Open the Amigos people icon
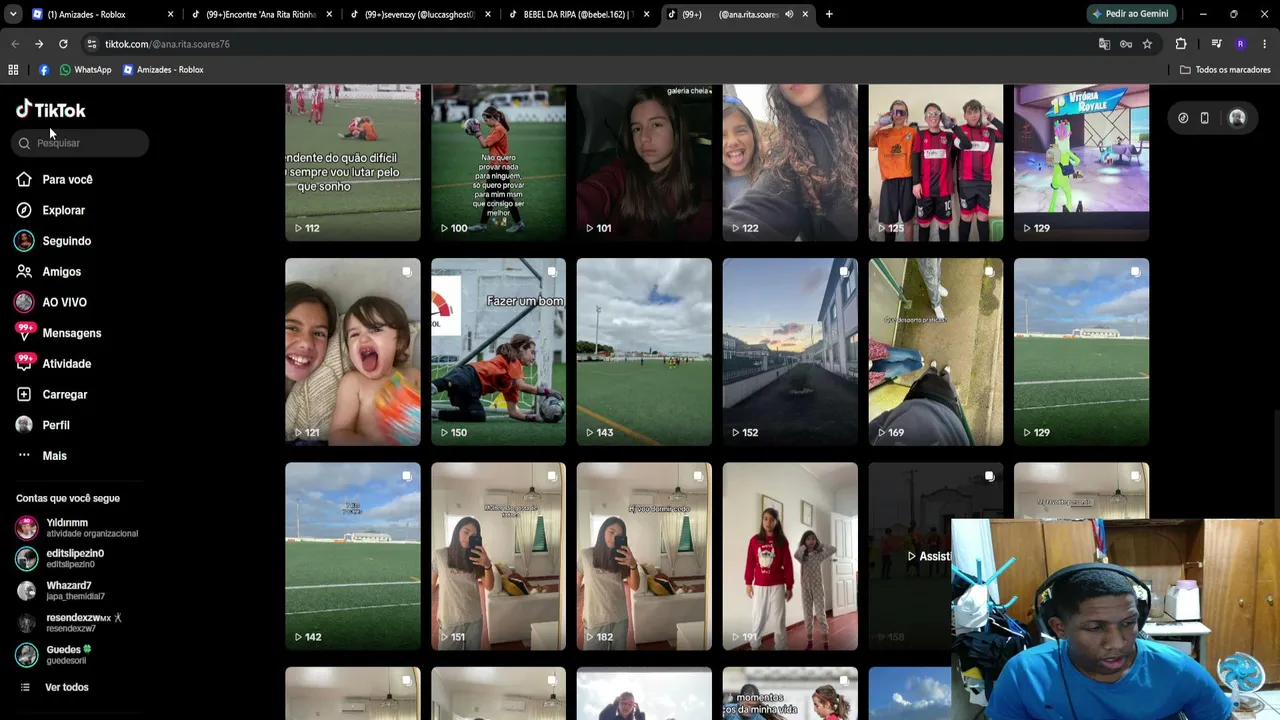 pyautogui.click(x=24, y=271)
